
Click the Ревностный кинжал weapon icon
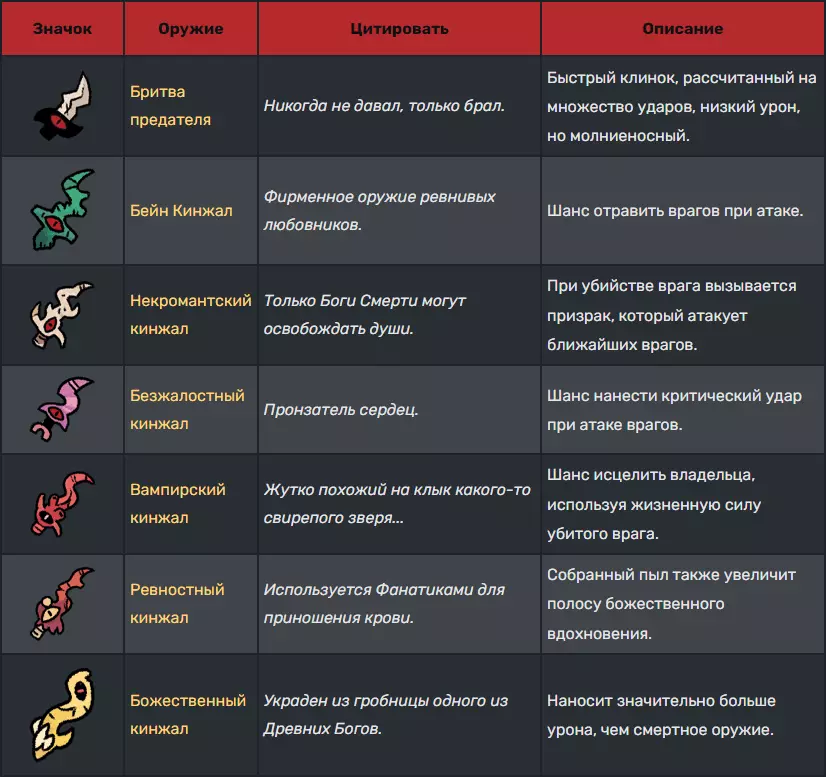[x=62, y=604]
